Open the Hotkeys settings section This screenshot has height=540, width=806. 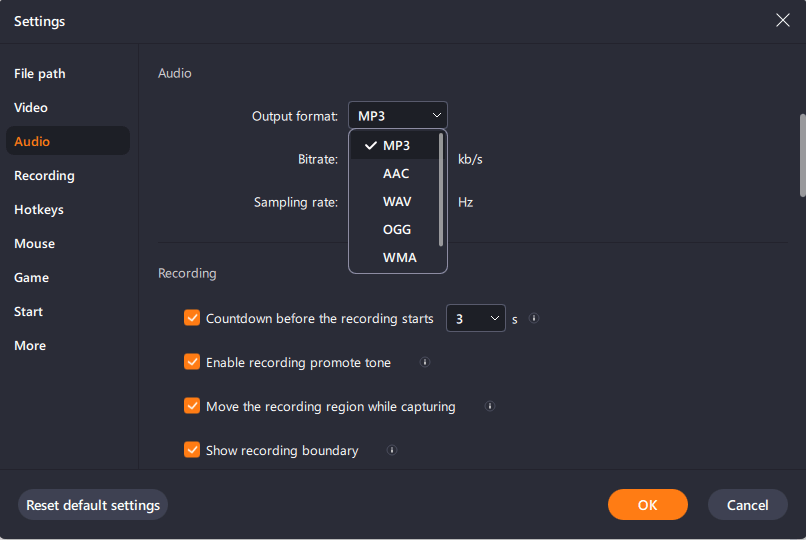coord(39,210)
